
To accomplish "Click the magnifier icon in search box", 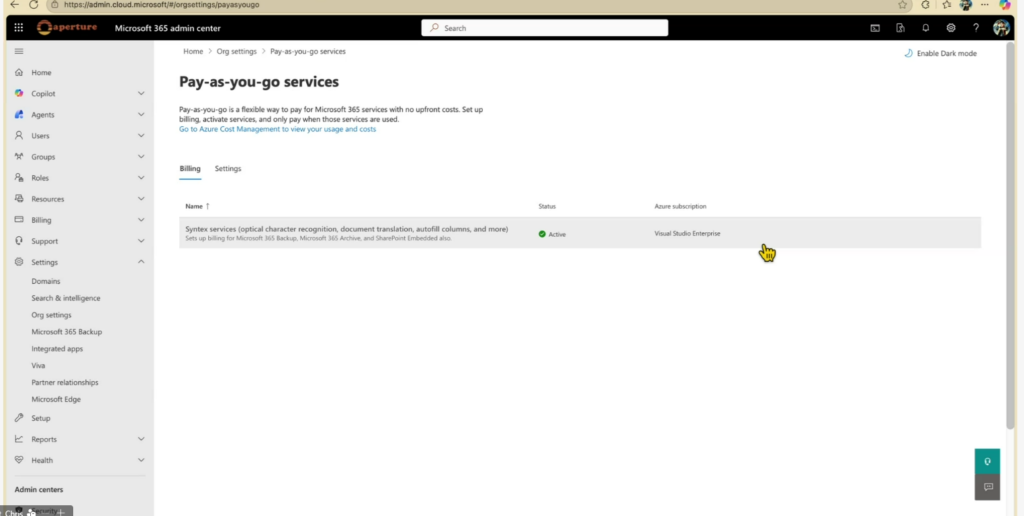I will pos(434,28).
